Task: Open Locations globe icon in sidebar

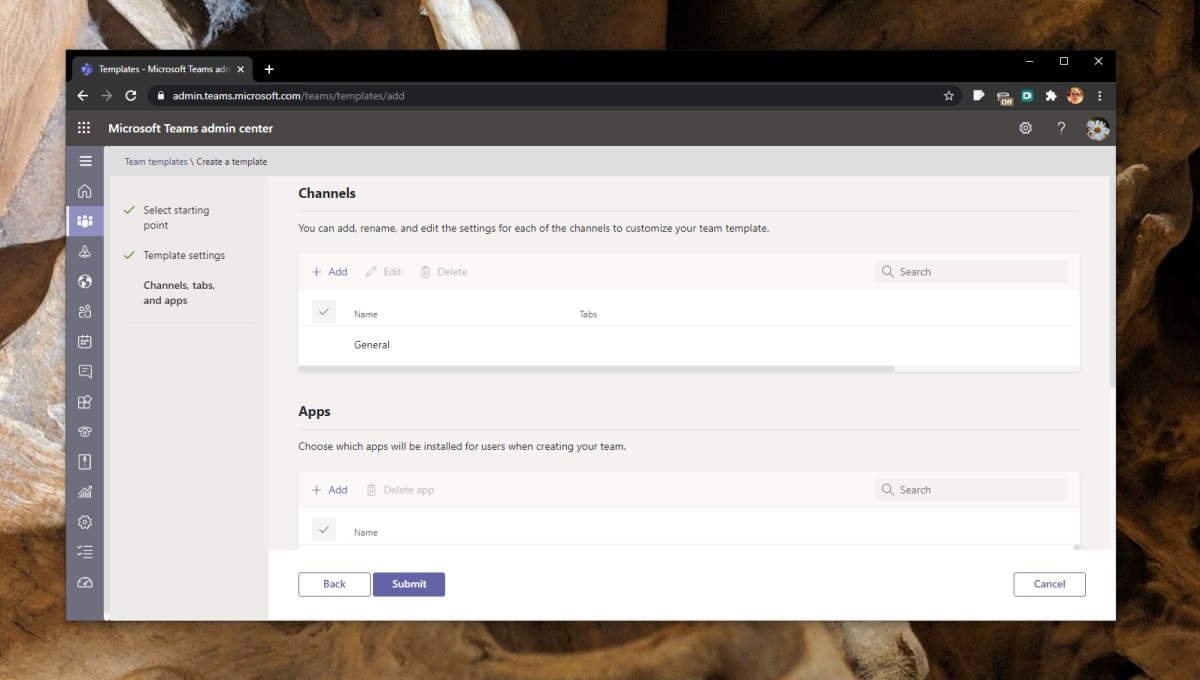Action: point(85,282)
